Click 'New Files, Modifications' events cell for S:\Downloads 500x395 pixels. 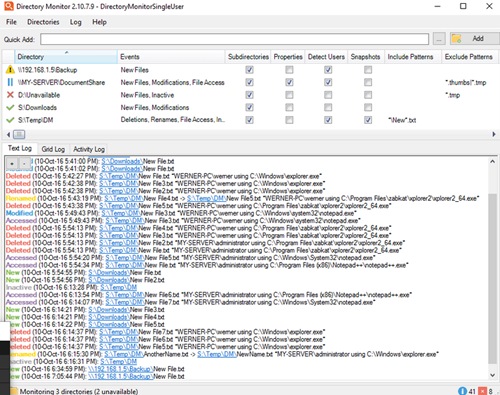pos(155,107)
